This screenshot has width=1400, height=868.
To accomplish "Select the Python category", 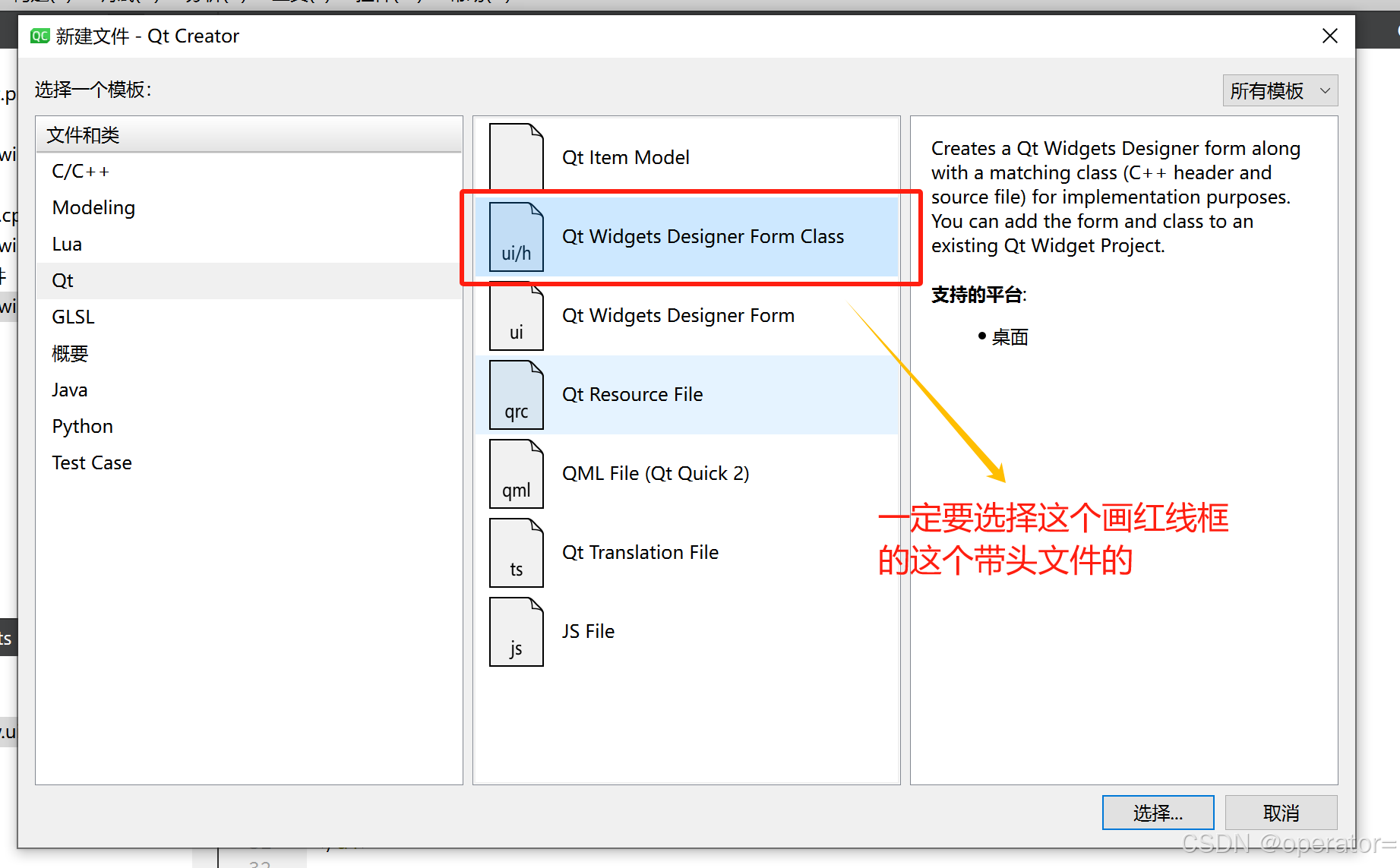I will click(249, 427).
